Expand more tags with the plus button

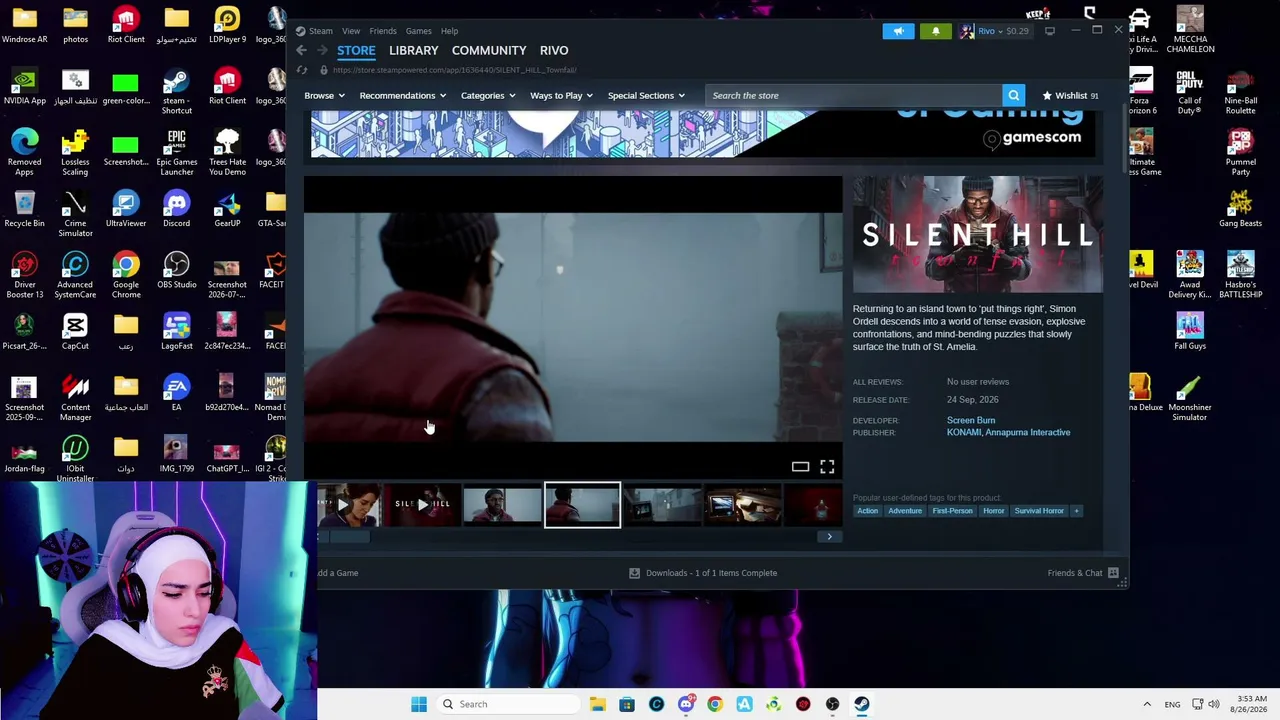(x=1076, y=511)
